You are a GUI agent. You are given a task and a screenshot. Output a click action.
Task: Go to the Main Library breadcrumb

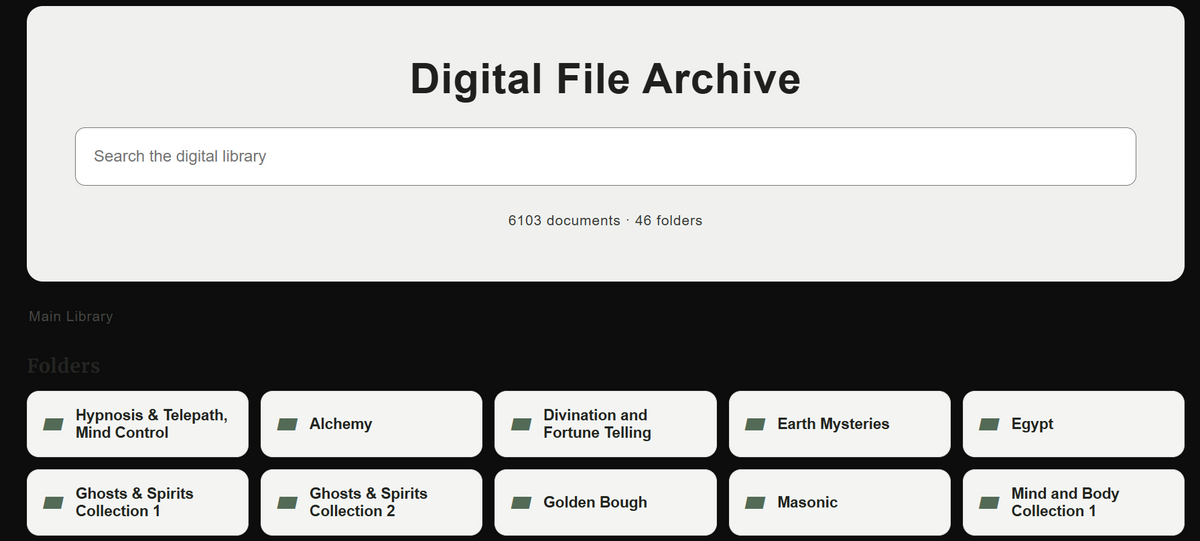(71, 316)
